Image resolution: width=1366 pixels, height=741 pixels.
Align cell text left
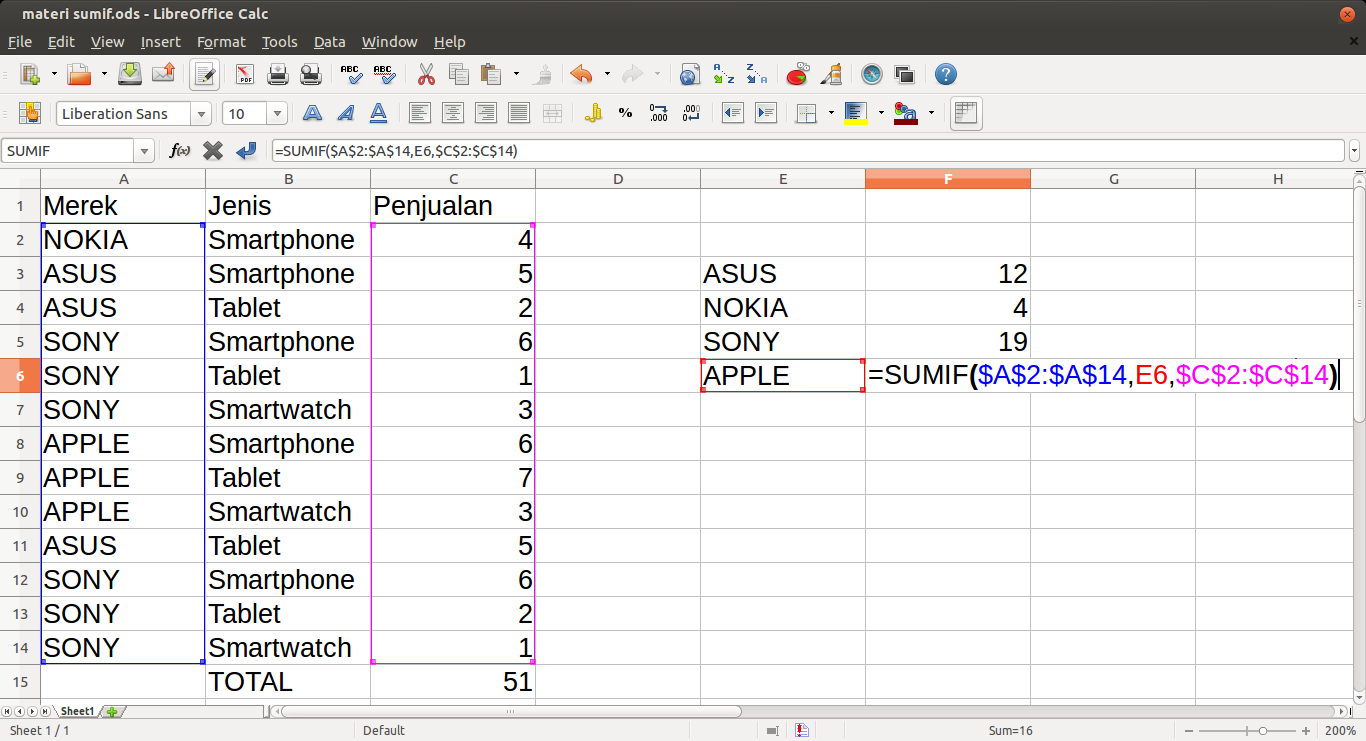pyautogui.click(x=420, y=113)
